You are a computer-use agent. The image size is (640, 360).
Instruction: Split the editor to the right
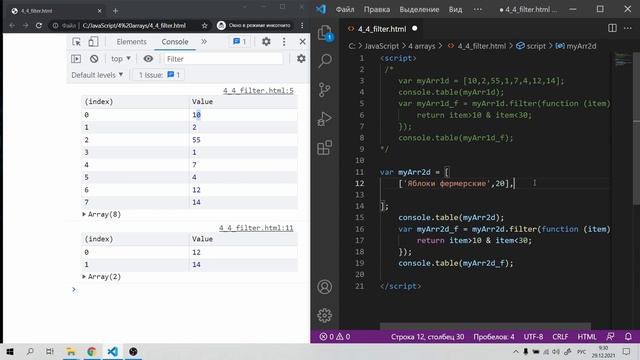coord(612,28)
